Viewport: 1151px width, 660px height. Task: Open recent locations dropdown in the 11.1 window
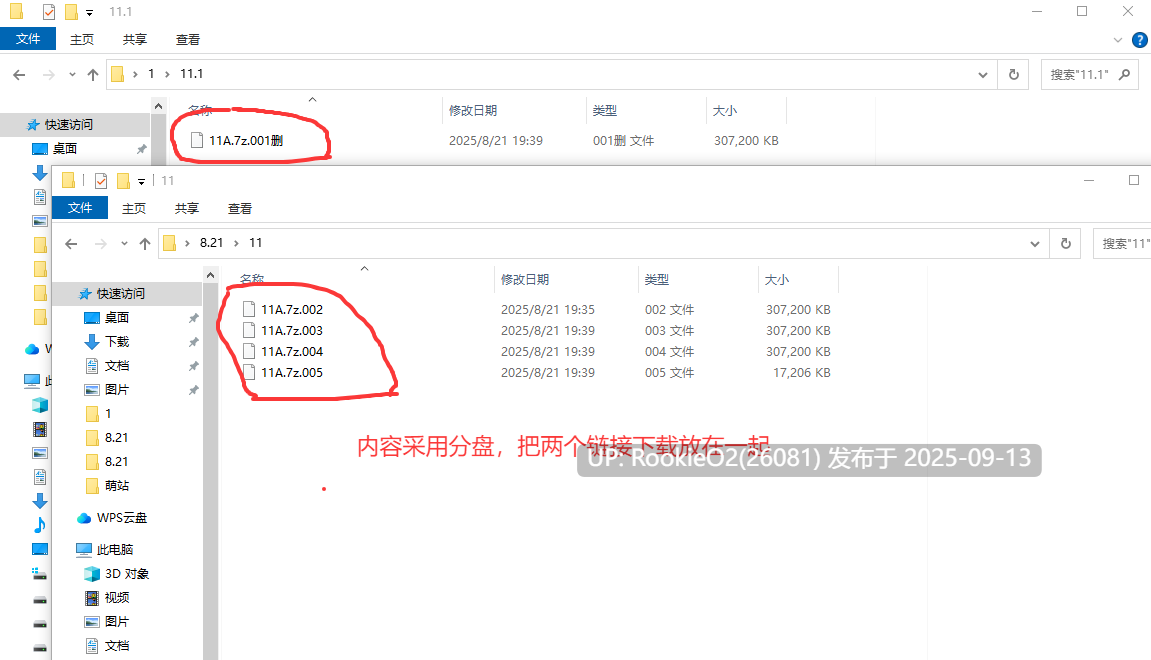pos(72,74)
